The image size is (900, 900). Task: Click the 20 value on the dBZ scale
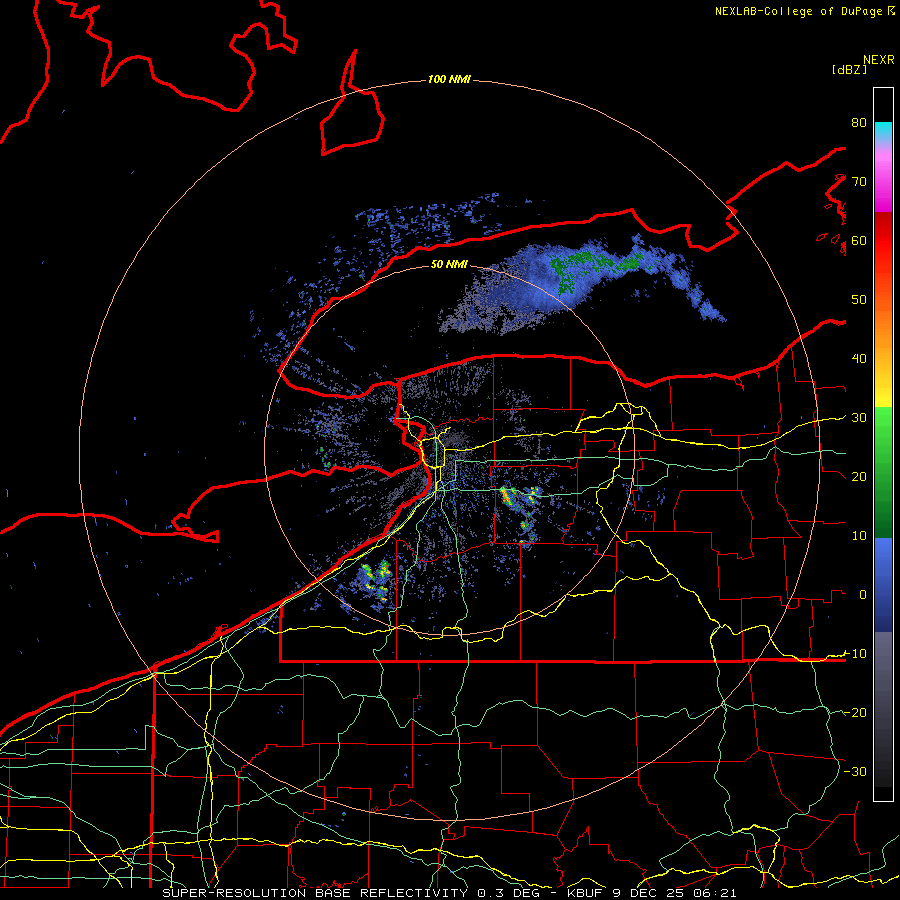859,476
